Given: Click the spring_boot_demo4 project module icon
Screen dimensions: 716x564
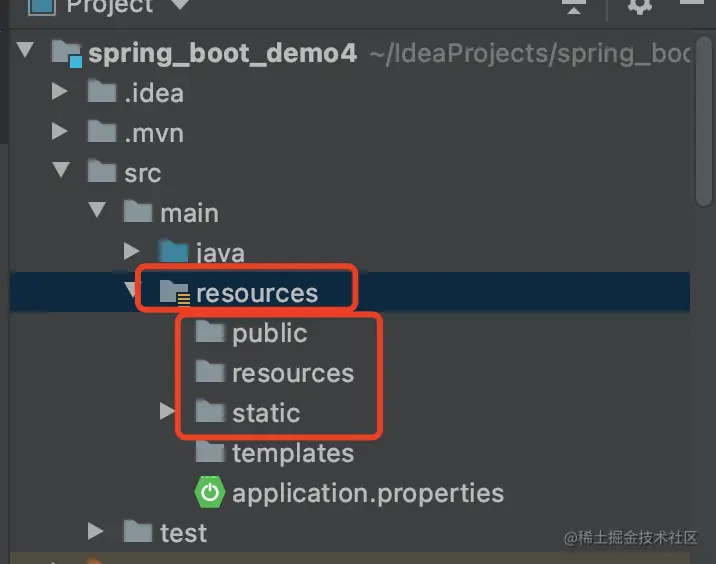Looking at the screenshot, I should point(67,54).
